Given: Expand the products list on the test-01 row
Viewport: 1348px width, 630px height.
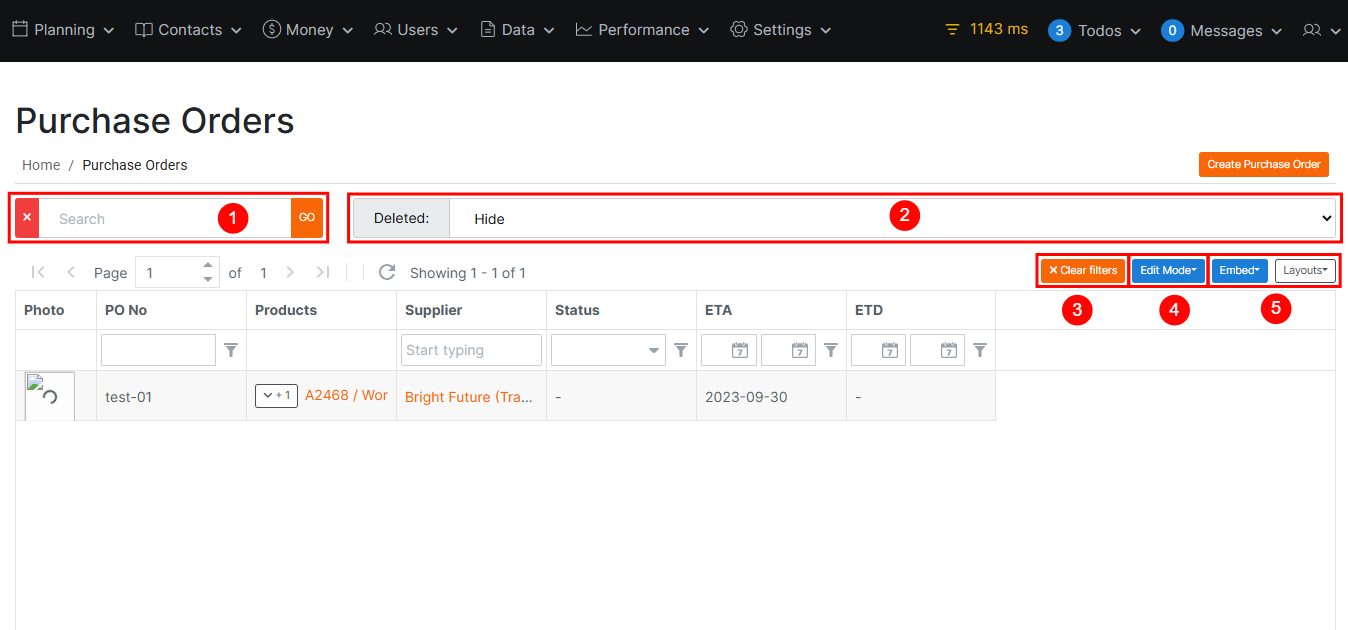Looking at the screenshot, I should pos(276,395).
